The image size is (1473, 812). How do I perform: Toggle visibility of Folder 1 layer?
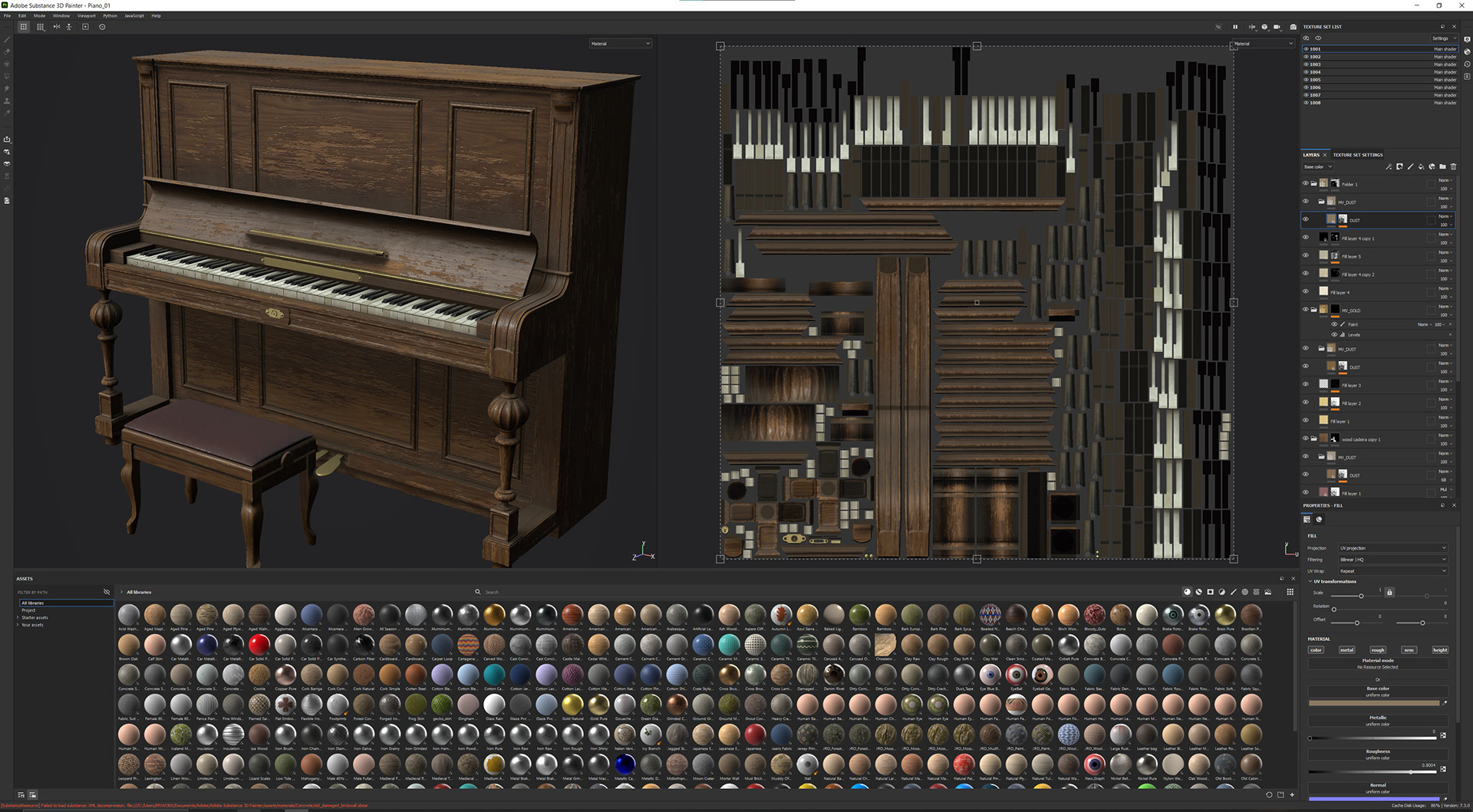tap(1305, 184)
